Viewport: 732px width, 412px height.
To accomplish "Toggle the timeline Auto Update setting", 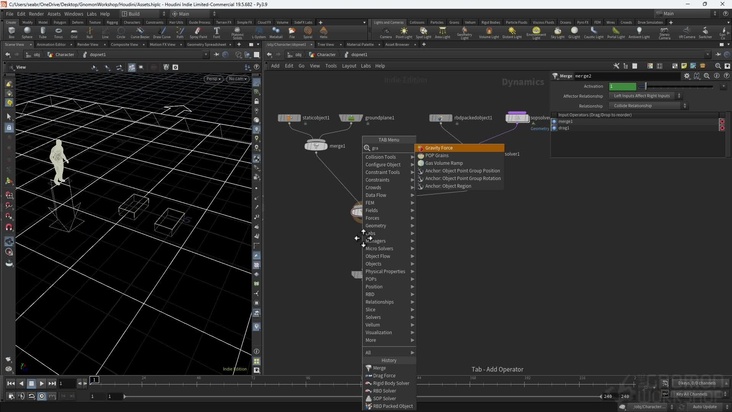I will [705, 407].
